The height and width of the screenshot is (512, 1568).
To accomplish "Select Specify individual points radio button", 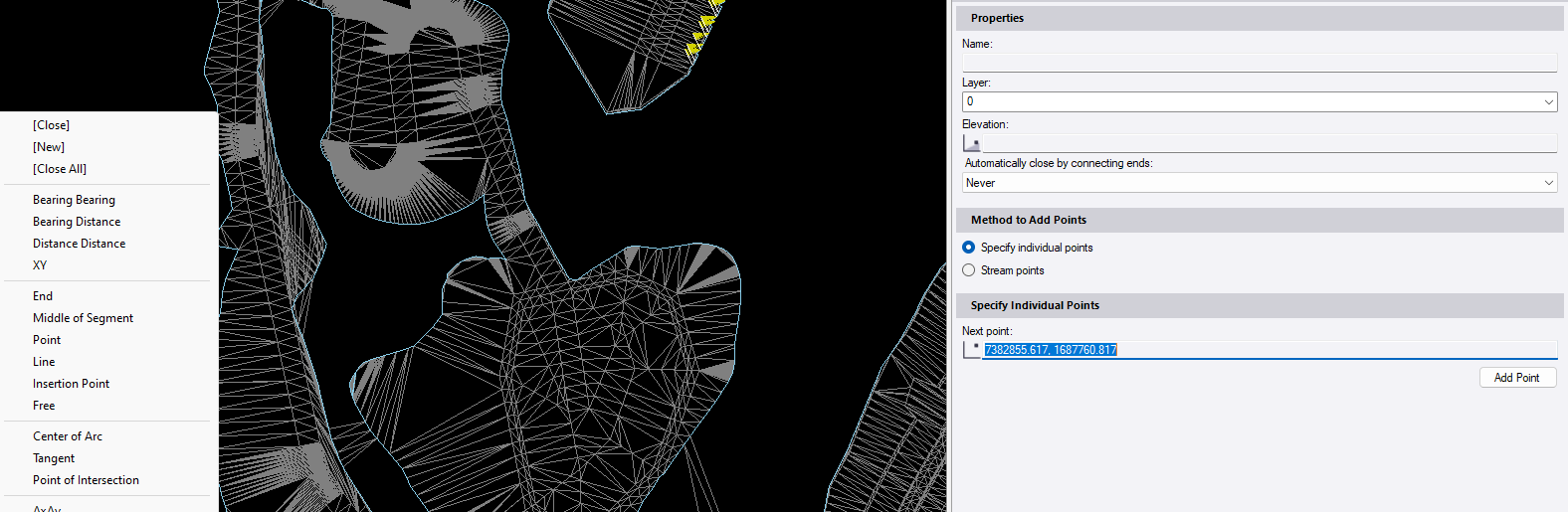I will [969, 248].
